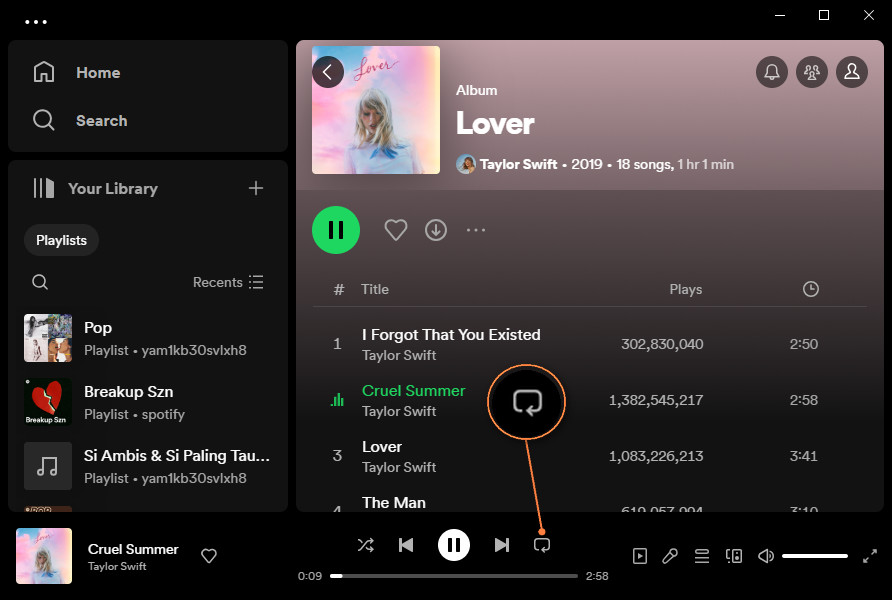Toggle shuffle playback
Viewport: 892px width, 600px height.
tap(366, 545)
